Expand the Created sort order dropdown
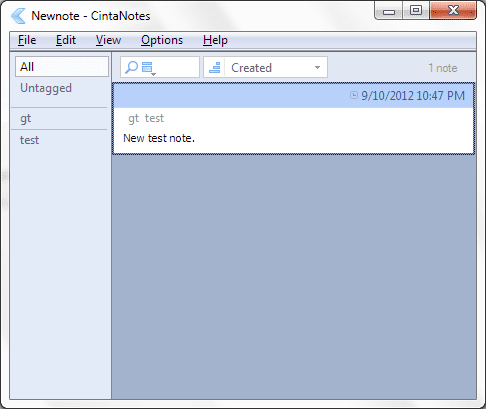The image size is (486, 409). [317, 68]
